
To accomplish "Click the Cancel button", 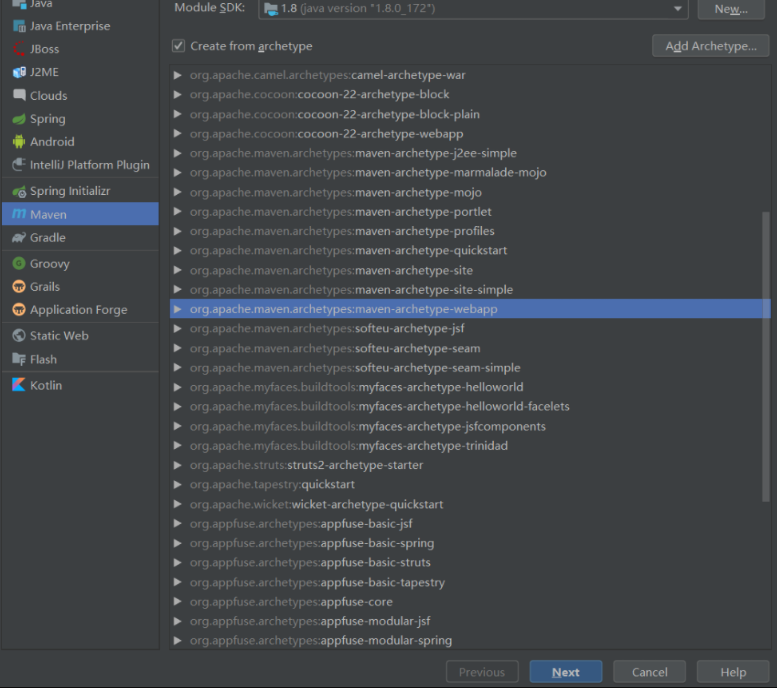I will (650, 672).
